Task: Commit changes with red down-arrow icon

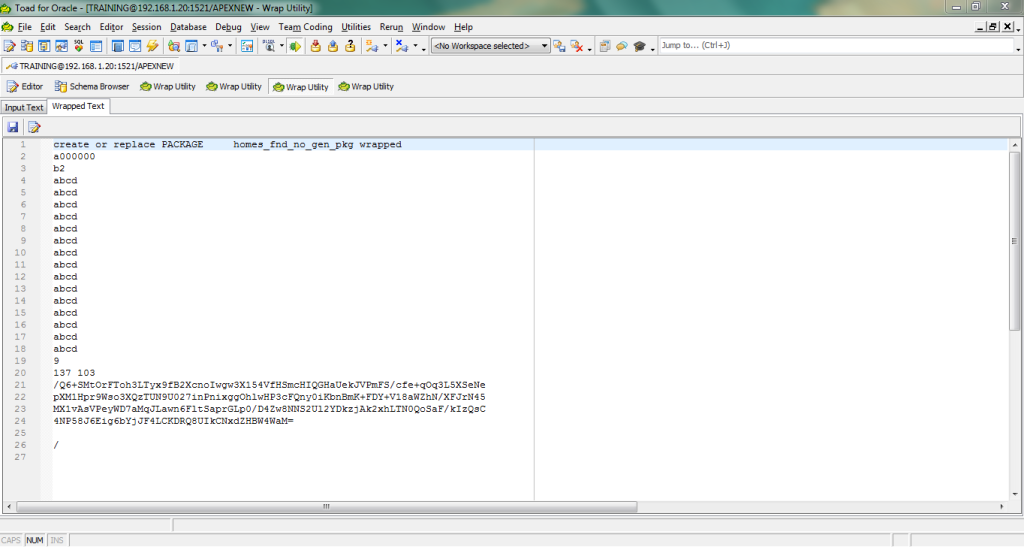Action: (x=315, y=46)
